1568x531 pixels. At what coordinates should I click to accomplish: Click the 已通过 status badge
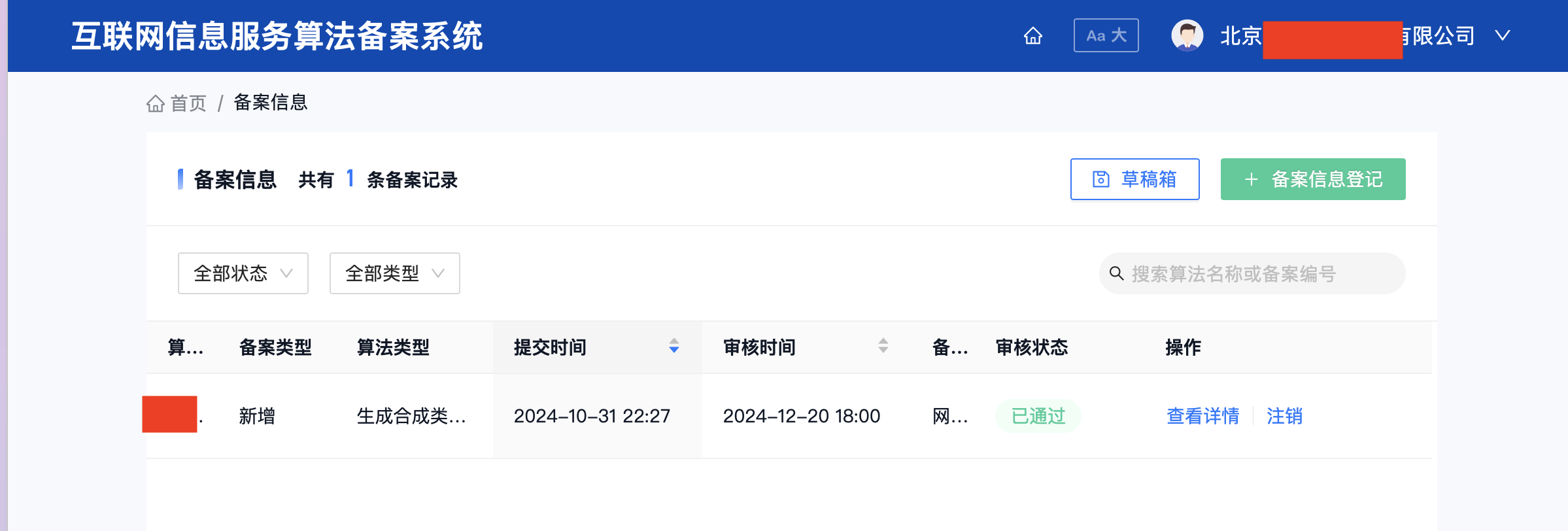(x=1038, y=416)
